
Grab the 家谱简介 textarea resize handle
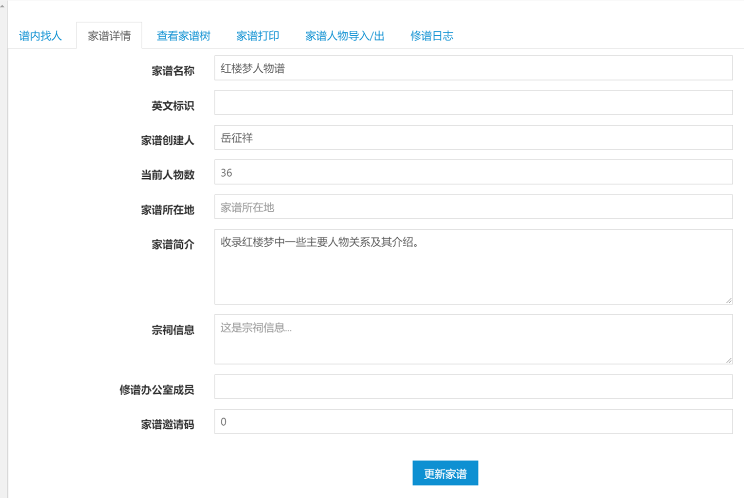pyautogui.click(x=729, y=301)
